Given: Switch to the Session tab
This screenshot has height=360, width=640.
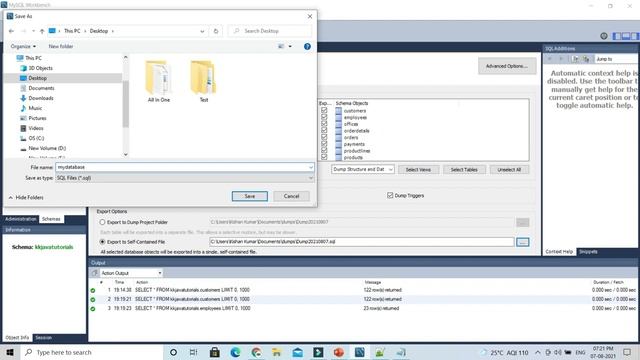Looking at the screenshot, I should click(x=43, y=338).
